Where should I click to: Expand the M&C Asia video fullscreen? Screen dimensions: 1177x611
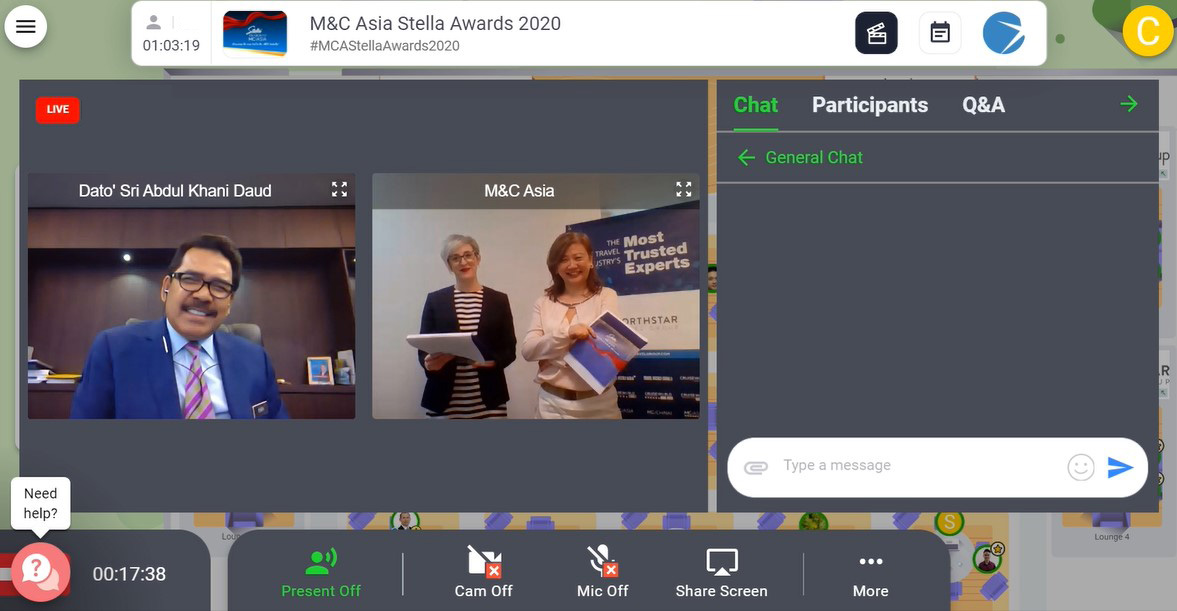tap(683, 189)
